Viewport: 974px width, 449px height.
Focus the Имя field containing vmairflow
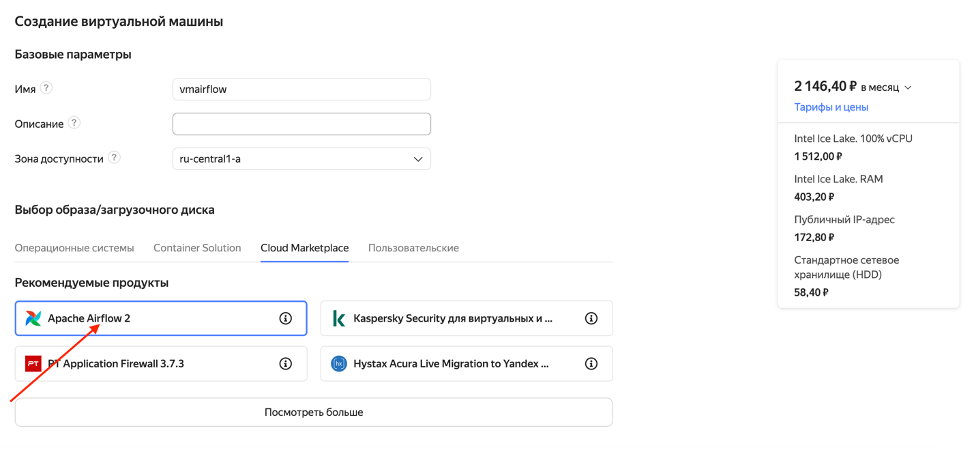coord(301,89)
